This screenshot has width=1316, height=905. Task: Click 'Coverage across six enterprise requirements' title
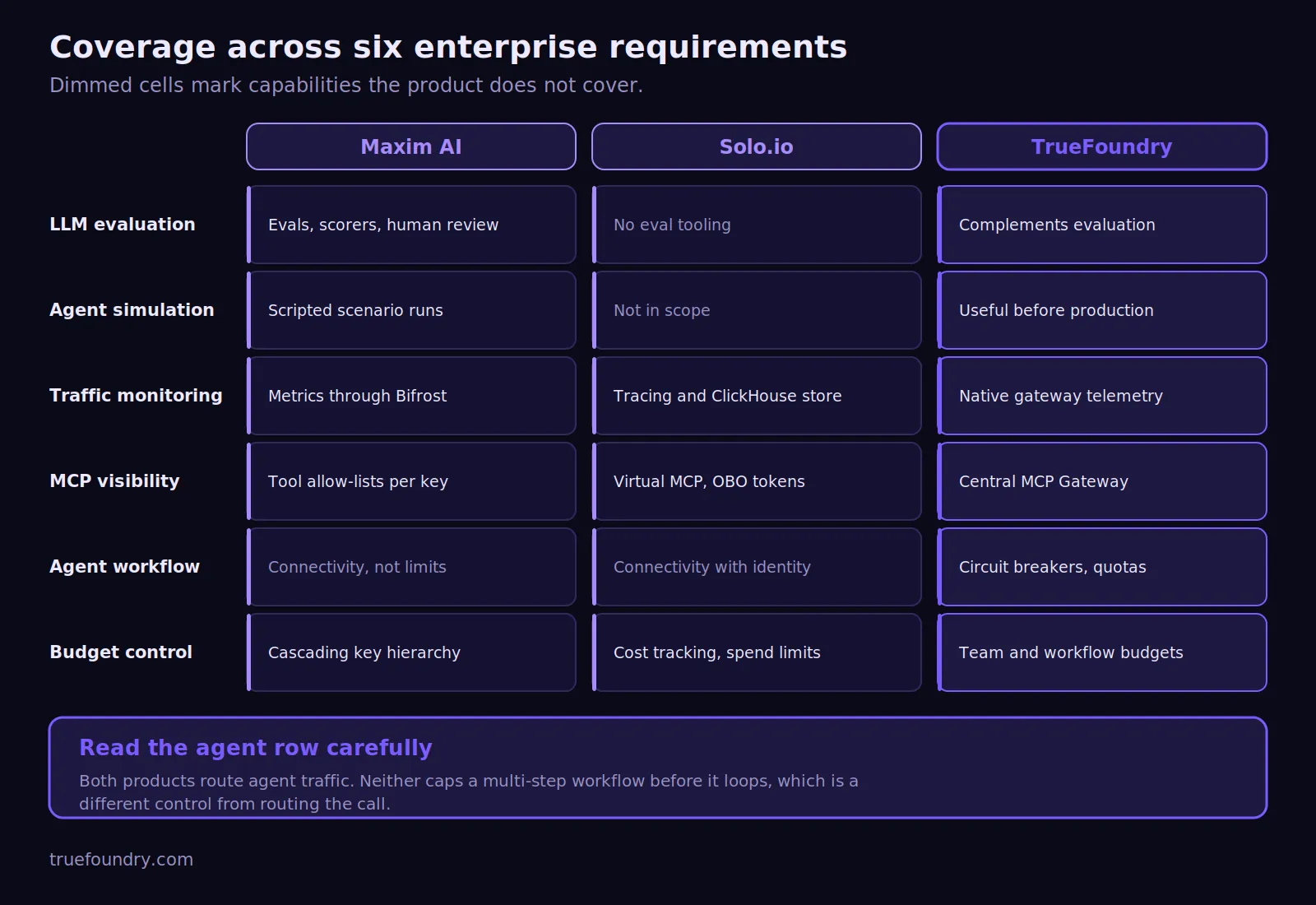[448, 48]
